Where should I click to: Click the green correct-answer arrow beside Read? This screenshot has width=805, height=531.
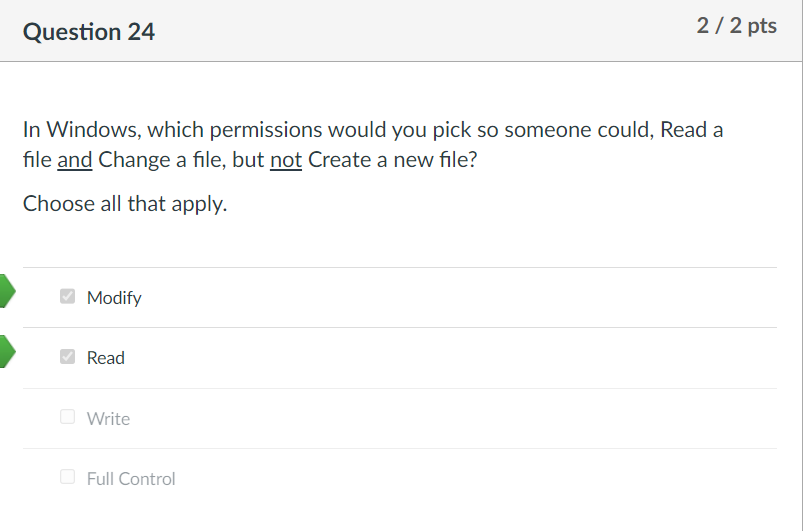[7, 351]
